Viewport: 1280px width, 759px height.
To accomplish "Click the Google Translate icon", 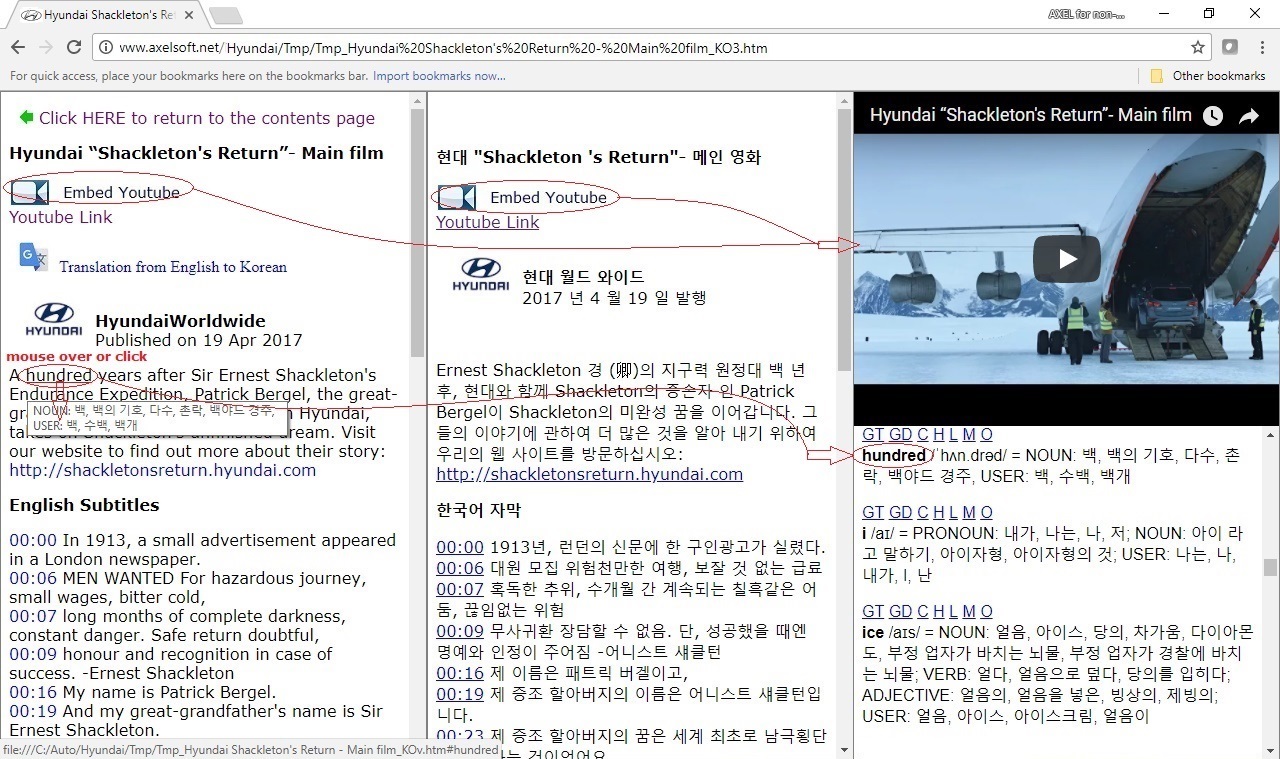I will tap(33, 257).
